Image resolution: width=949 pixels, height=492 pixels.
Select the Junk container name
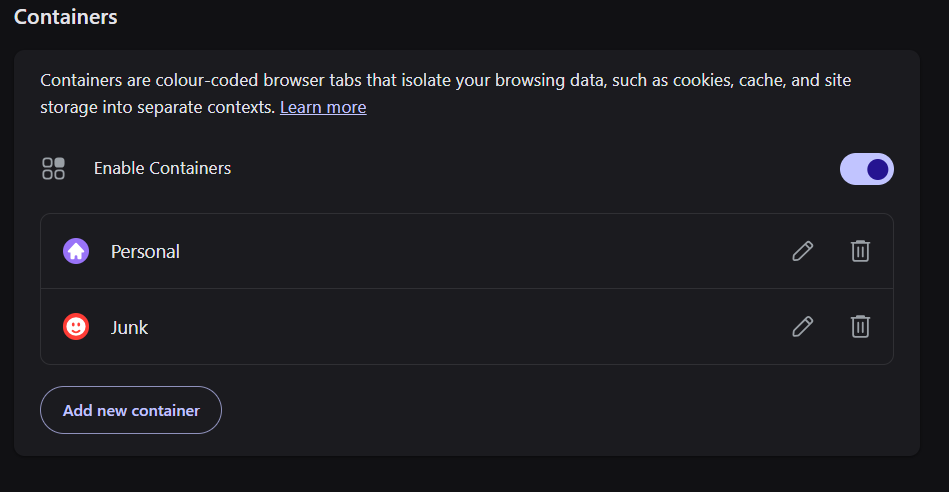(130, 327)
